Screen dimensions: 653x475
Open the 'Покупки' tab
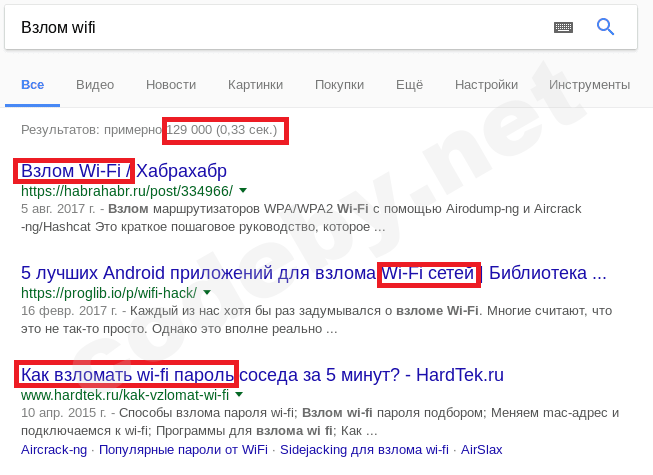tap(339, 85)
